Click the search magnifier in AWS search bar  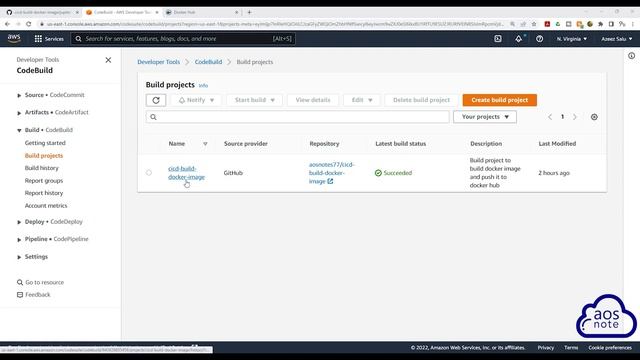(x=78, y=39)
